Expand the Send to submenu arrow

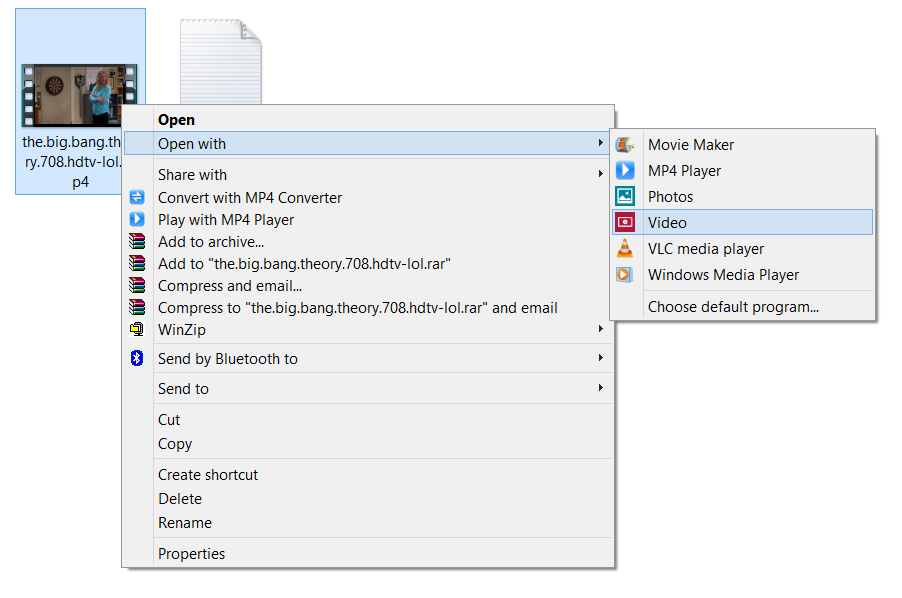click(x=601, y=388)
